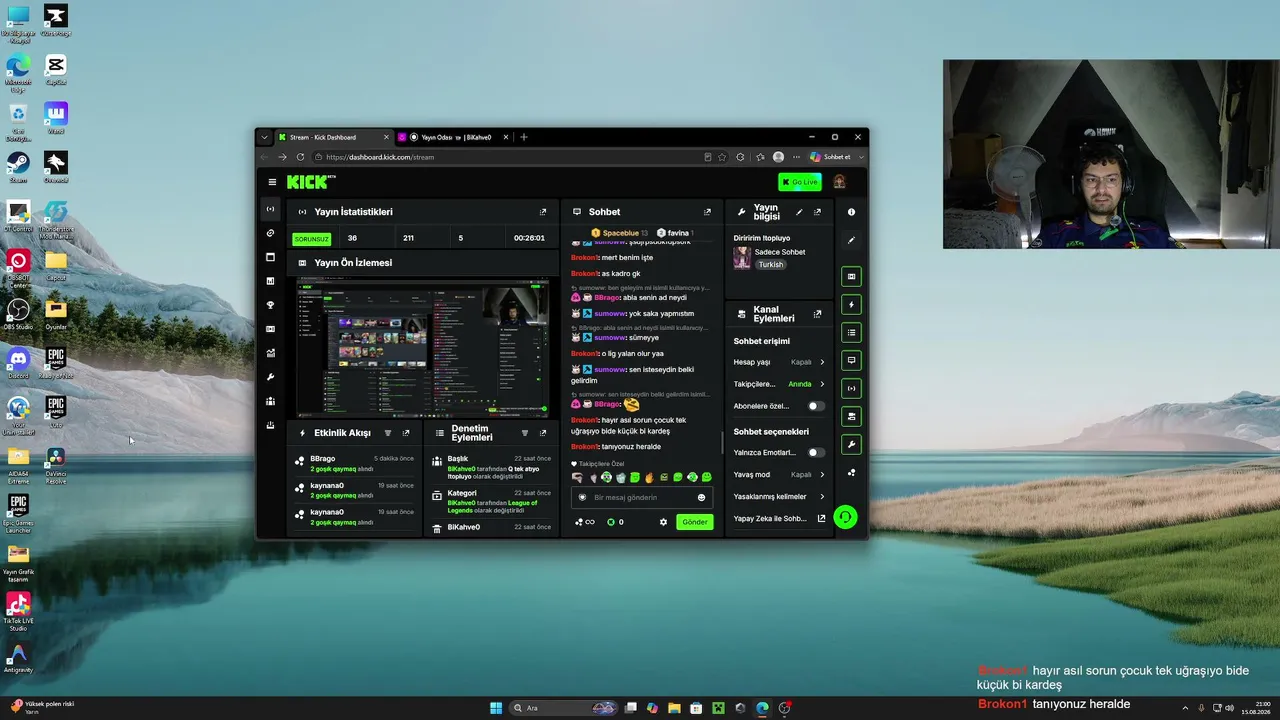The width and height of the screenshot is (1280, 720).
Task: Click the message input field
Action: coord(641,497)
